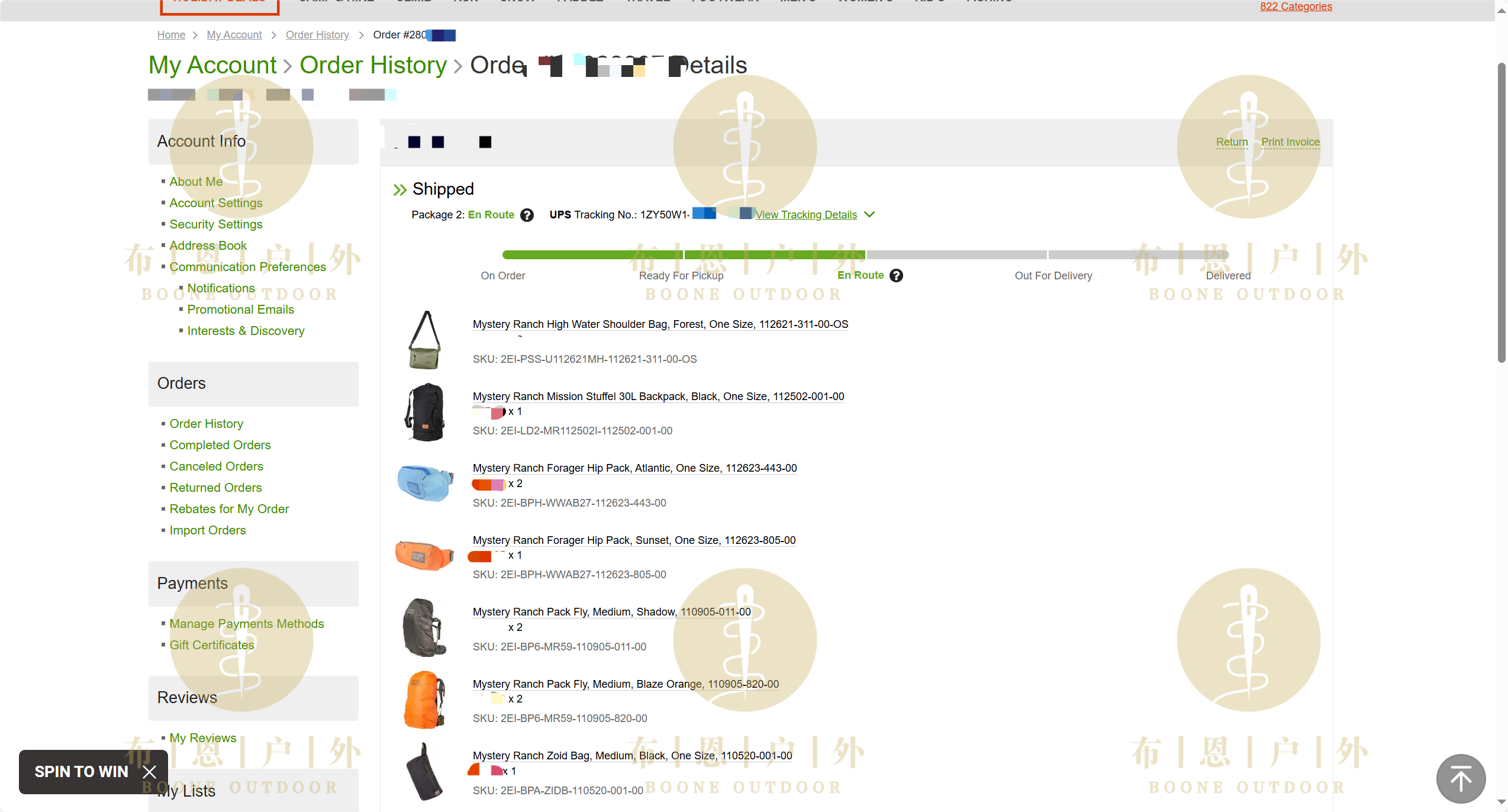Viewport: 1508px width, 812px height.
Task: Open Security Settings in Account Info
Action: click(215, 224)
